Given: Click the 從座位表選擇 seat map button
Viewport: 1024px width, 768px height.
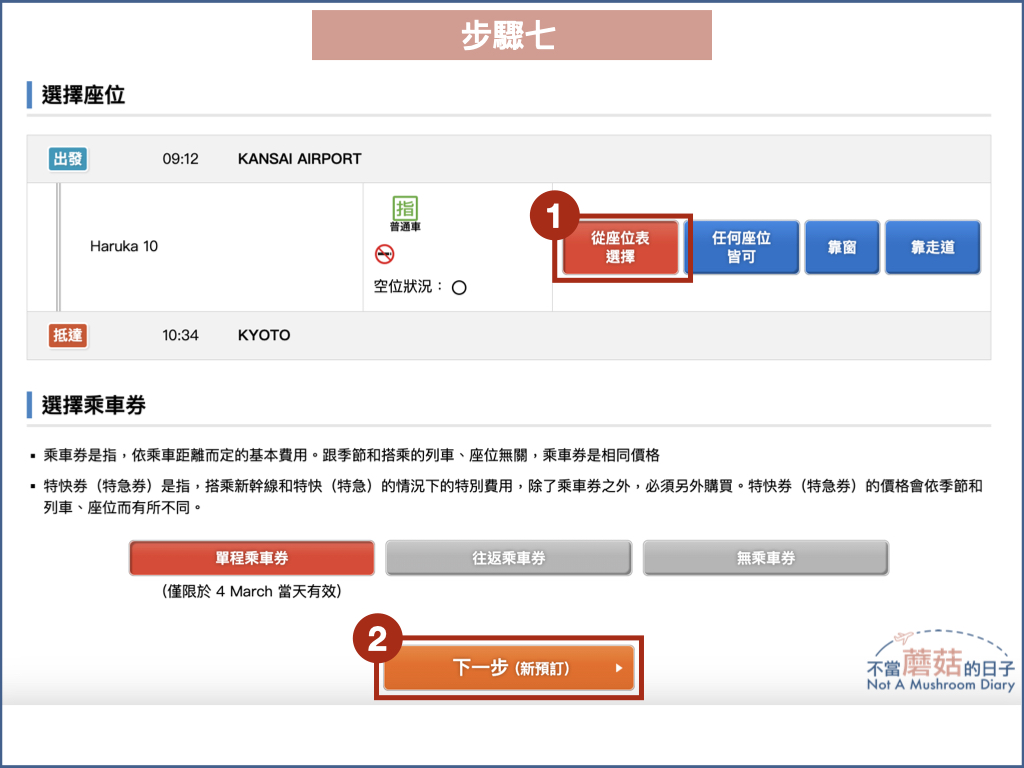Looking at the screenshot, I should pyautogui.click(x=621, y=247).
